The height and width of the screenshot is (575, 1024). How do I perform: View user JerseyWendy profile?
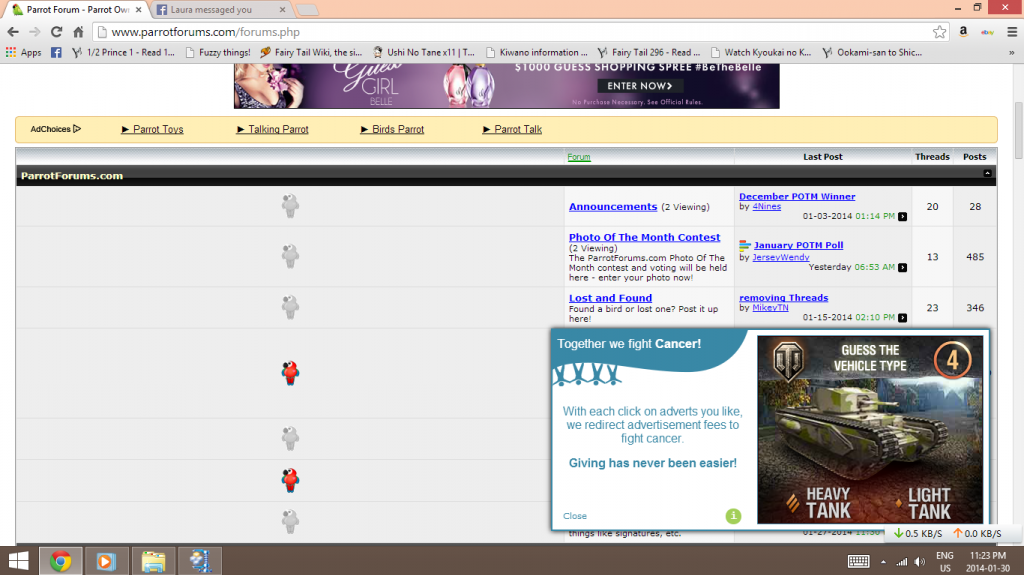[780, 257]
